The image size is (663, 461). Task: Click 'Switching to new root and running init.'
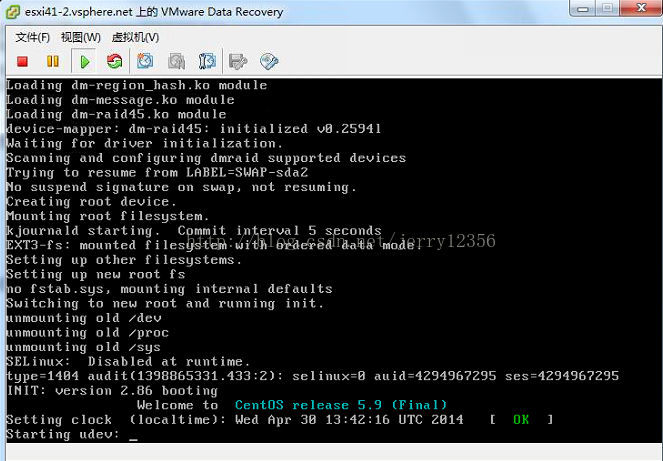coord(165,303)
